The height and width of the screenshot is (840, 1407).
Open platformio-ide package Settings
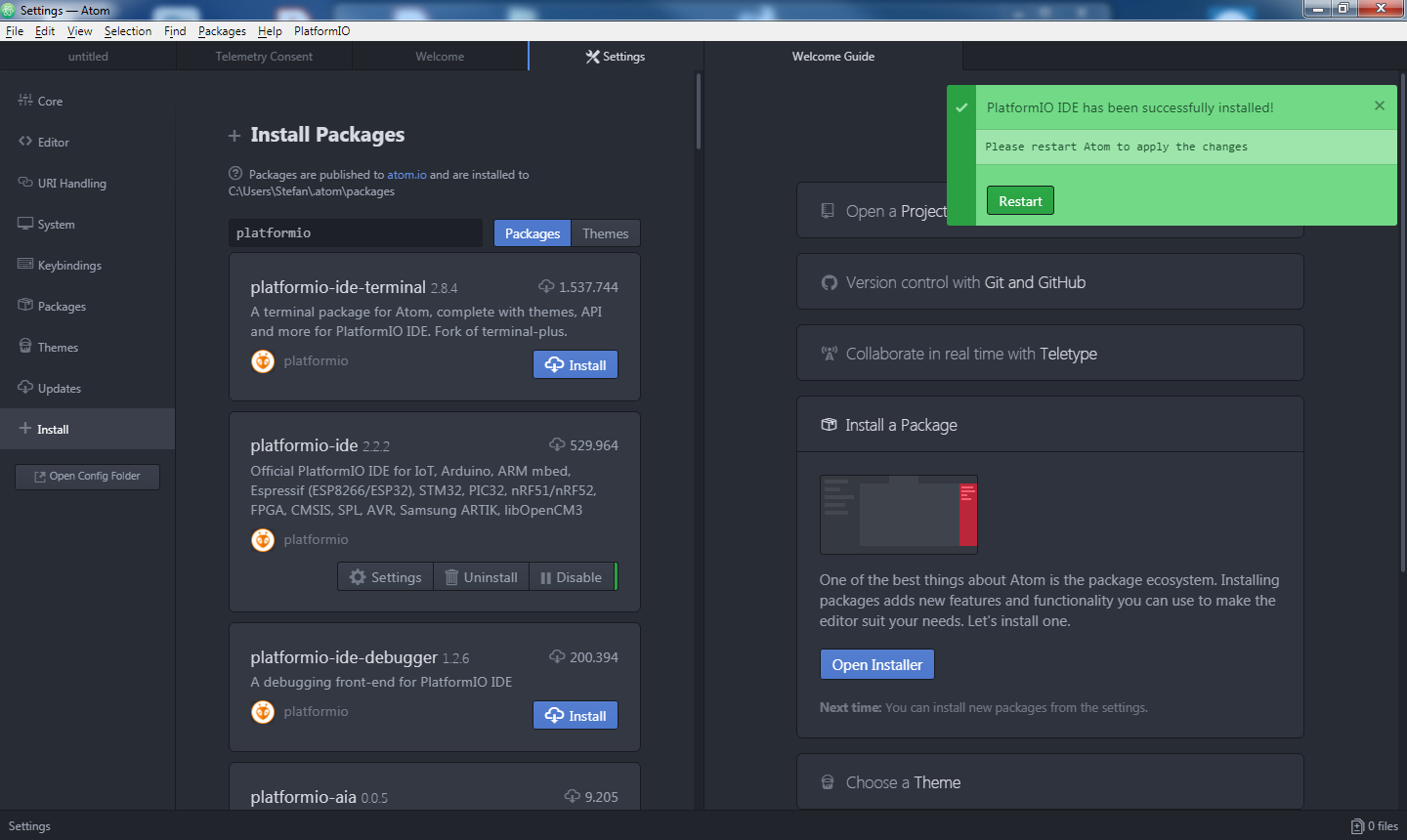pyautogui.click(x=386, y=577)
